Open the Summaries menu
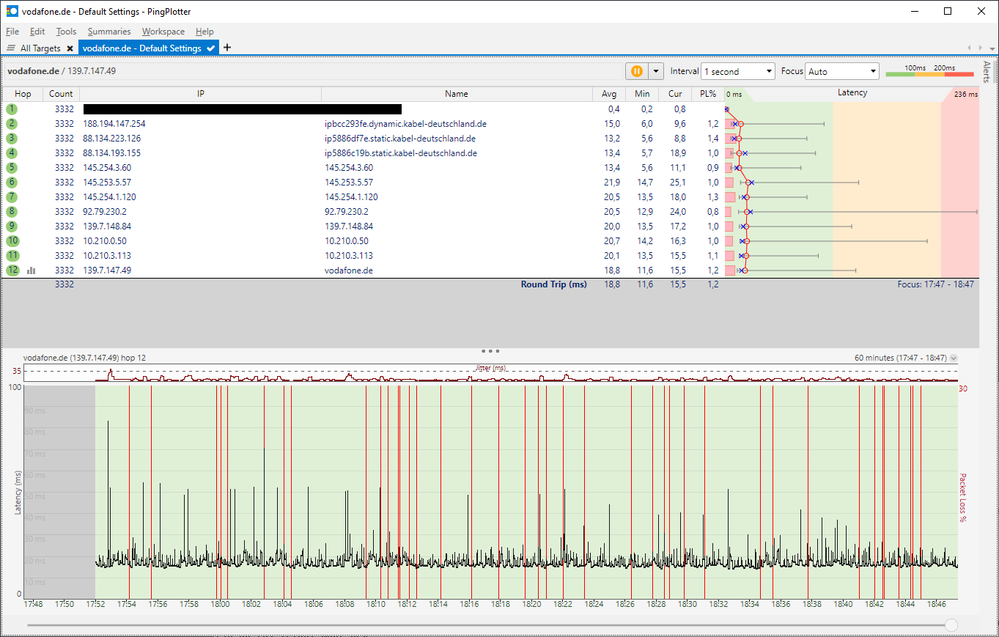This screenshot has height=637, width=999. click(x=109, y=32)
